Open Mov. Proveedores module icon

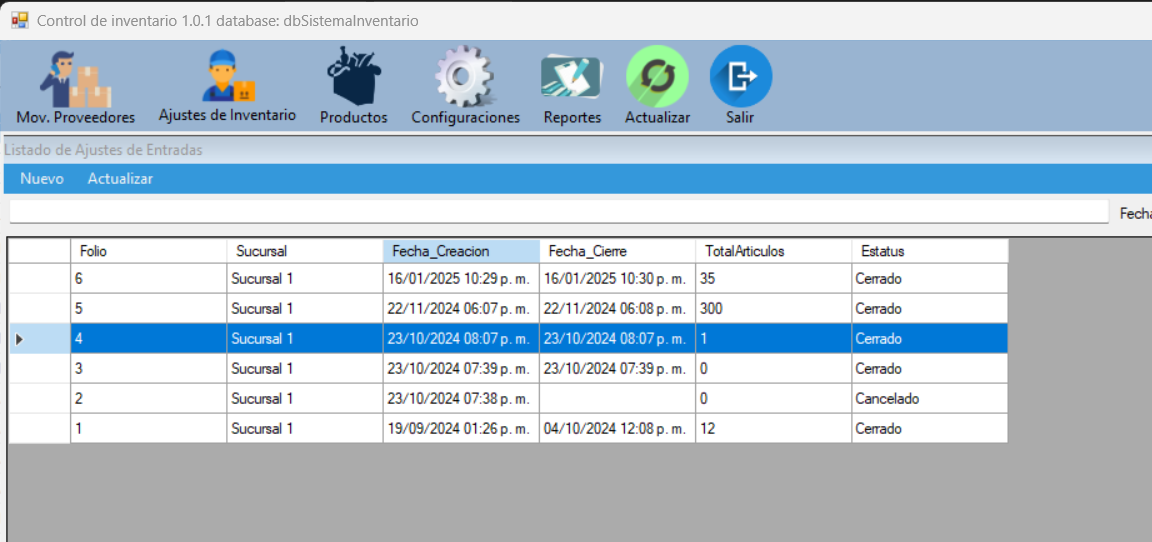75,80
